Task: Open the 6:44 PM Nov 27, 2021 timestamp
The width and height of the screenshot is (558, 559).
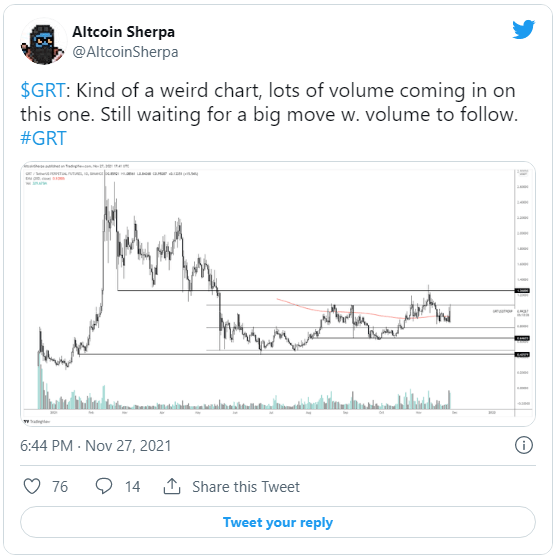Action: tap(96, 446)
